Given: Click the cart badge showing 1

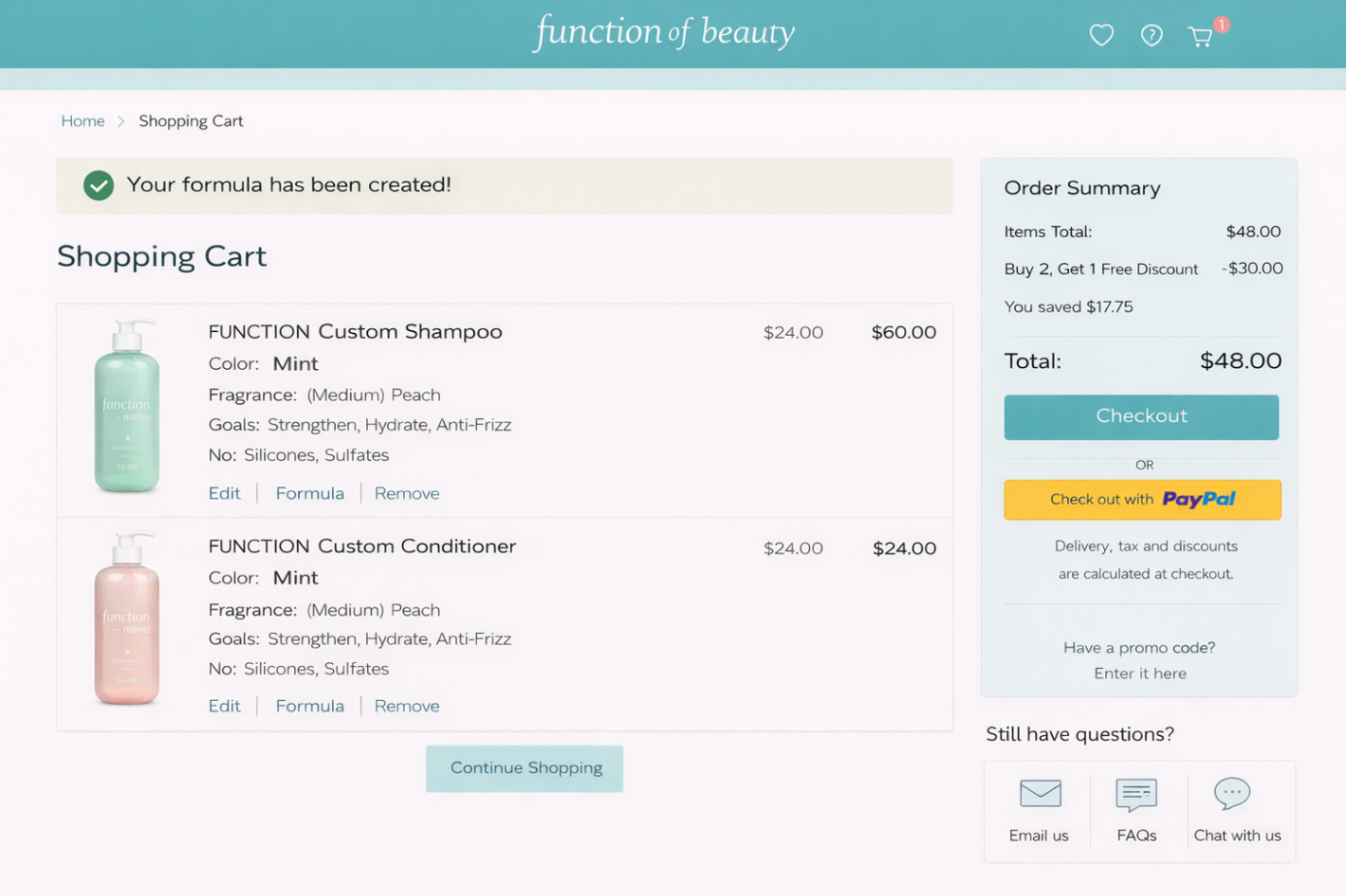Looking at the screenshot, I should (1222, 24).
